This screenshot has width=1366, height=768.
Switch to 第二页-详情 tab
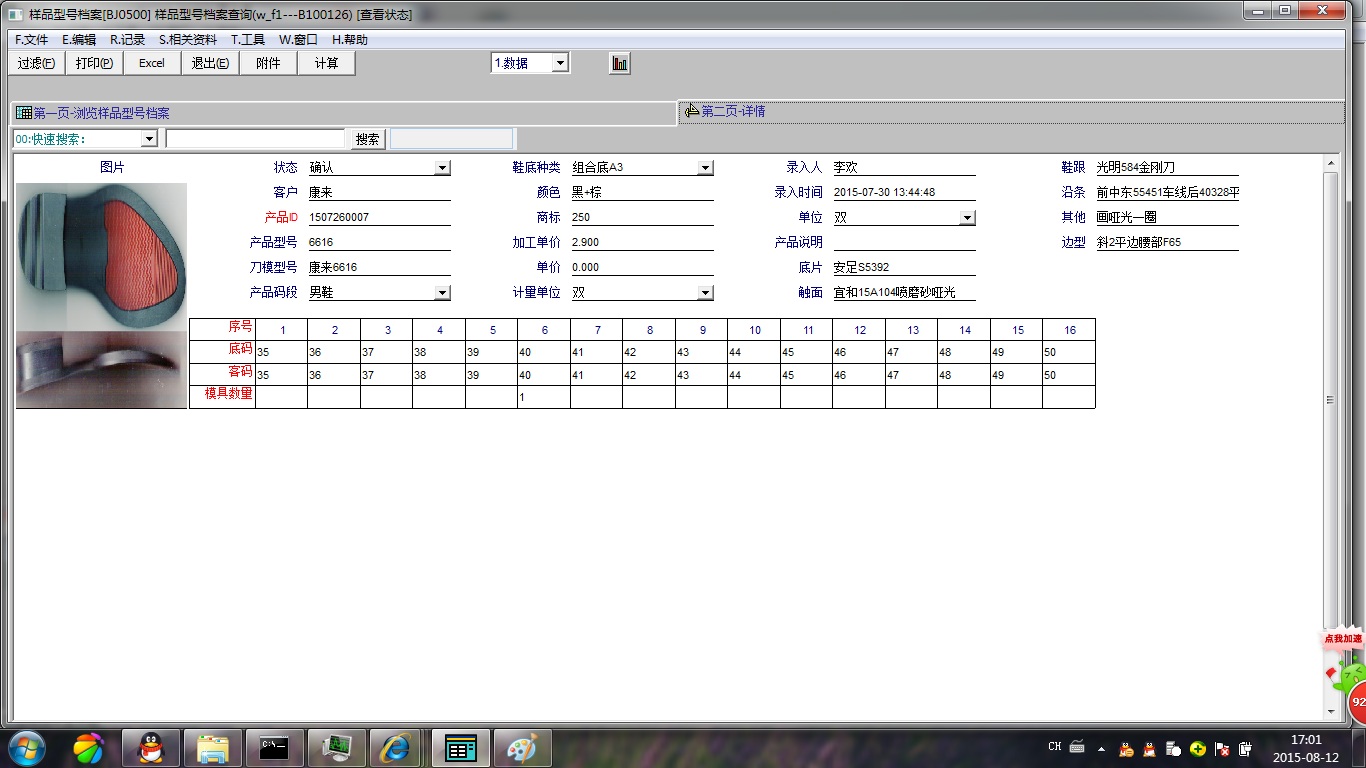pos(1011,111)
